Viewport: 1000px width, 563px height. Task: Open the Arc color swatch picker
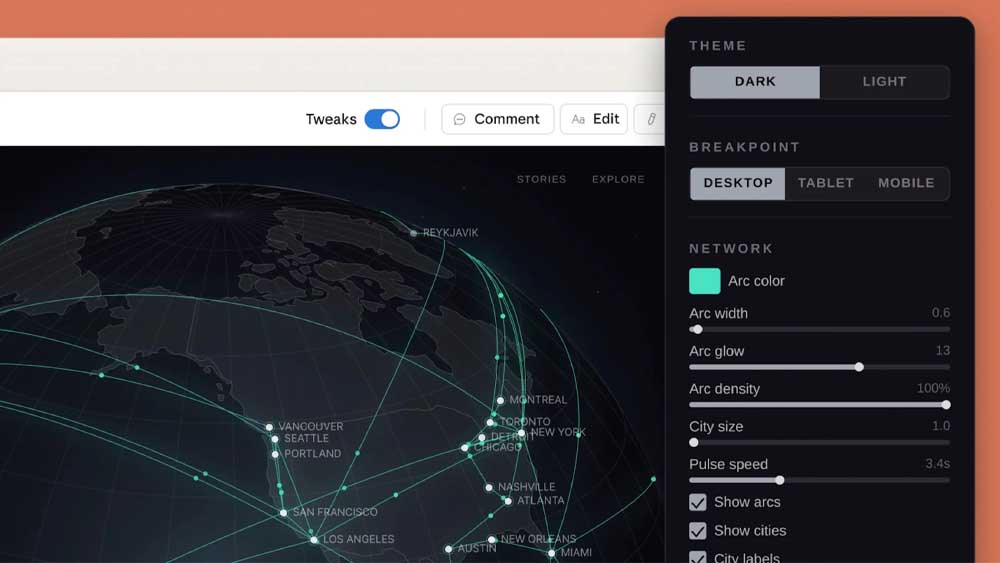[x=705, y=281]
